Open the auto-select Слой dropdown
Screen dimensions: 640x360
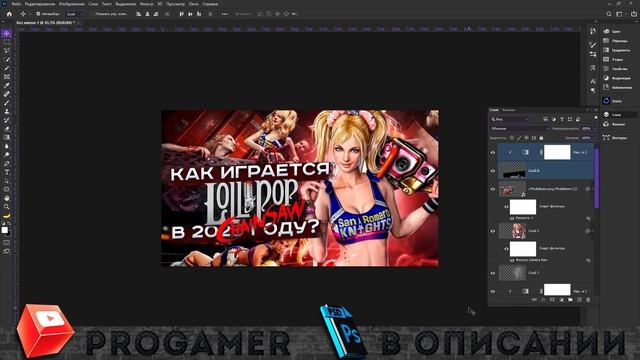click(74, 14)
